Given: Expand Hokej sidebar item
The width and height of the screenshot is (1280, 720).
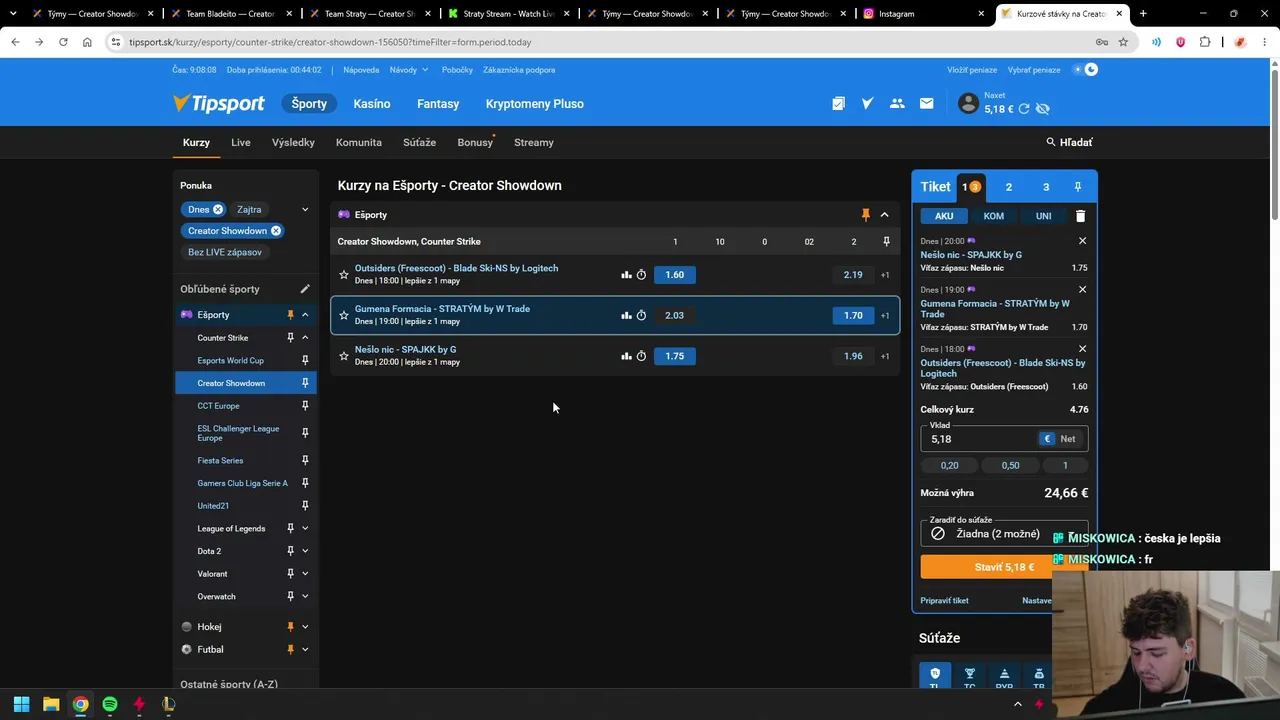Looking at the screenshot, I should click(305, 627).
